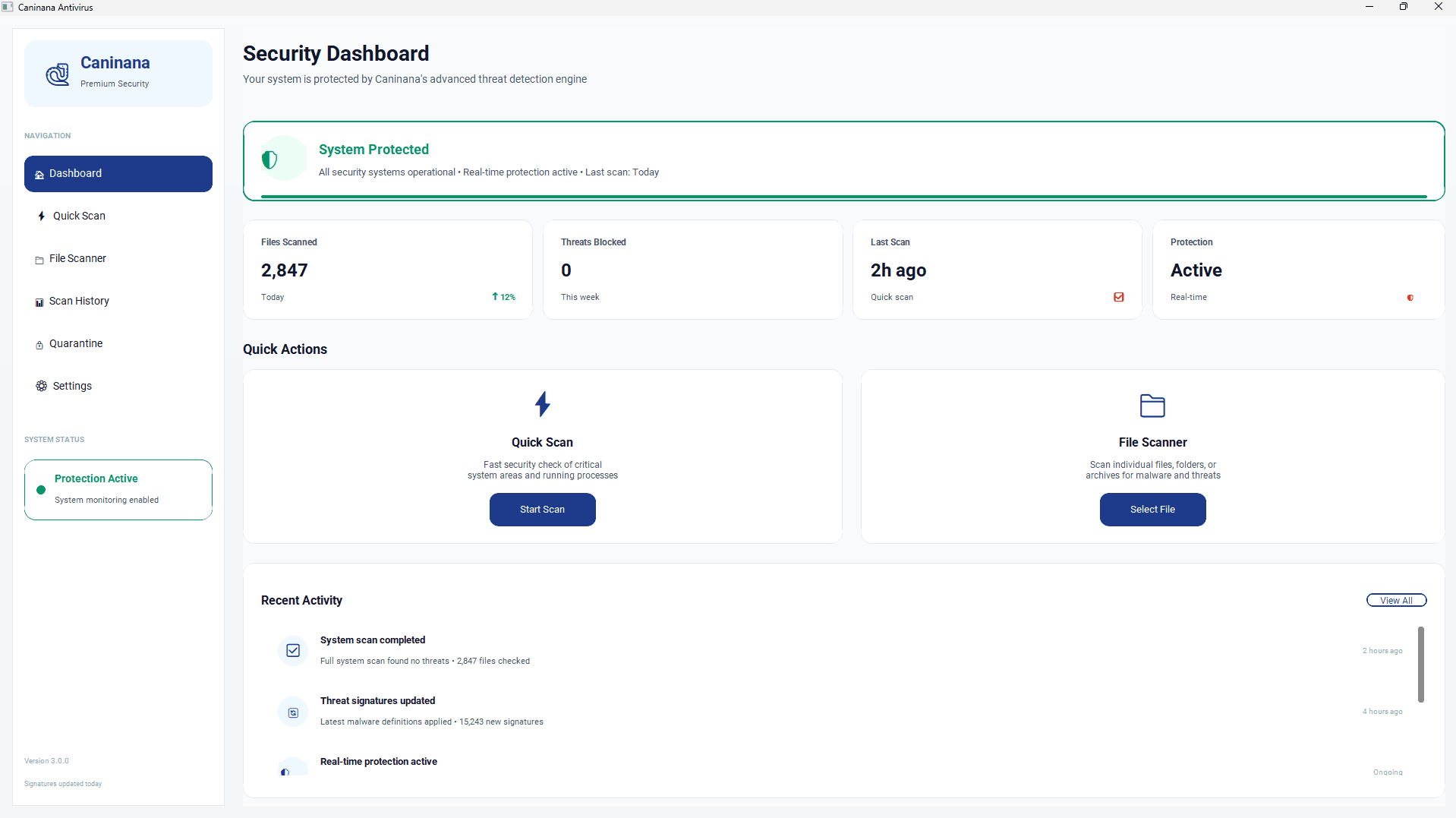Image resolution: width=1456 pixels, height=818 pixels.
Task: Click the Recent Activity vertical scrollbar
Action: (x=1420, y=664)
